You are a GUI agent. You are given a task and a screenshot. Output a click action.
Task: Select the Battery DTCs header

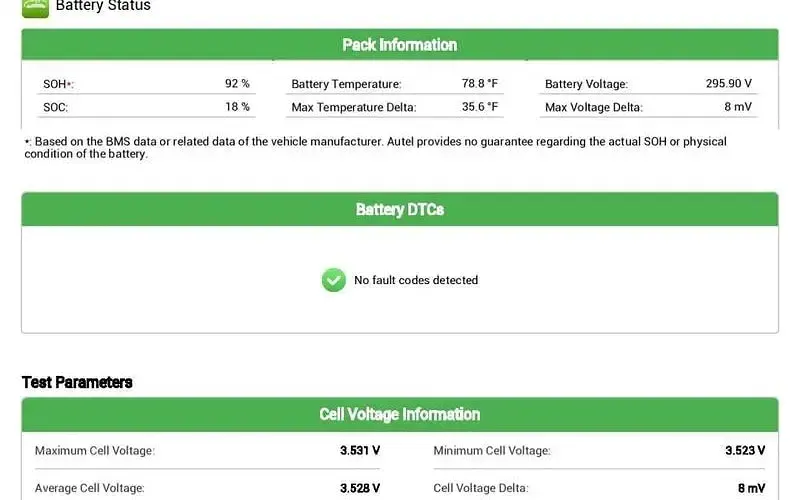click(x=400, y=210)
